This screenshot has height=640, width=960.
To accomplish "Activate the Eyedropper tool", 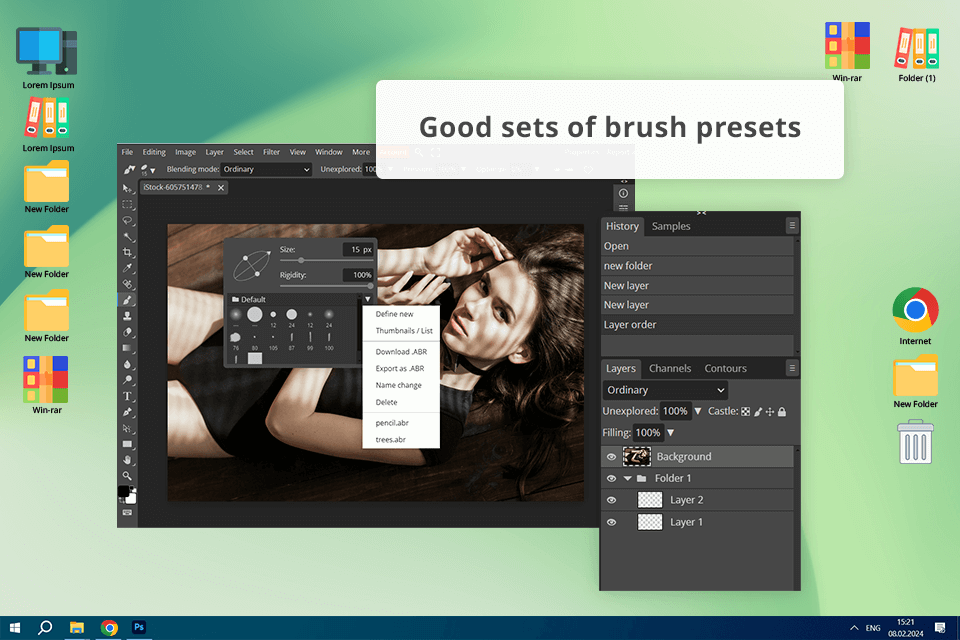I will [128, 268].
